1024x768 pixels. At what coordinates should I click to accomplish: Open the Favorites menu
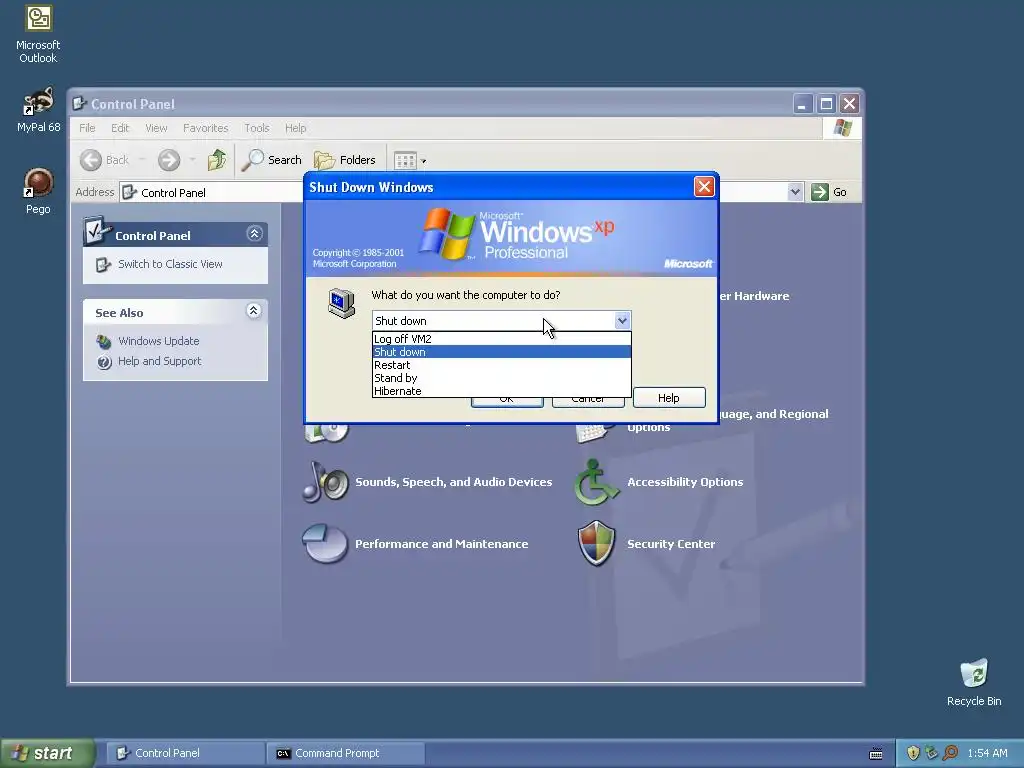click(x=206, y=128)
